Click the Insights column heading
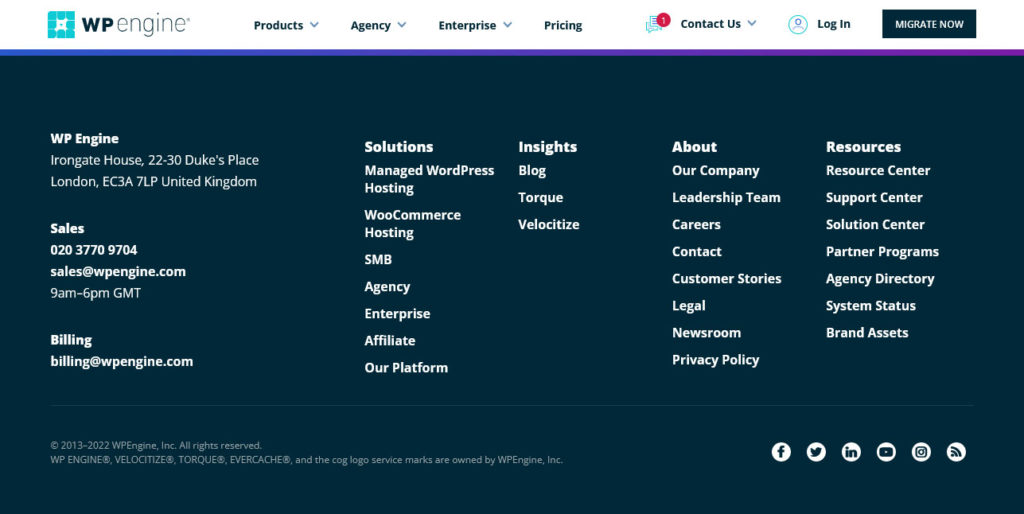The image size is (1024, 514). [x=547, y=147]
